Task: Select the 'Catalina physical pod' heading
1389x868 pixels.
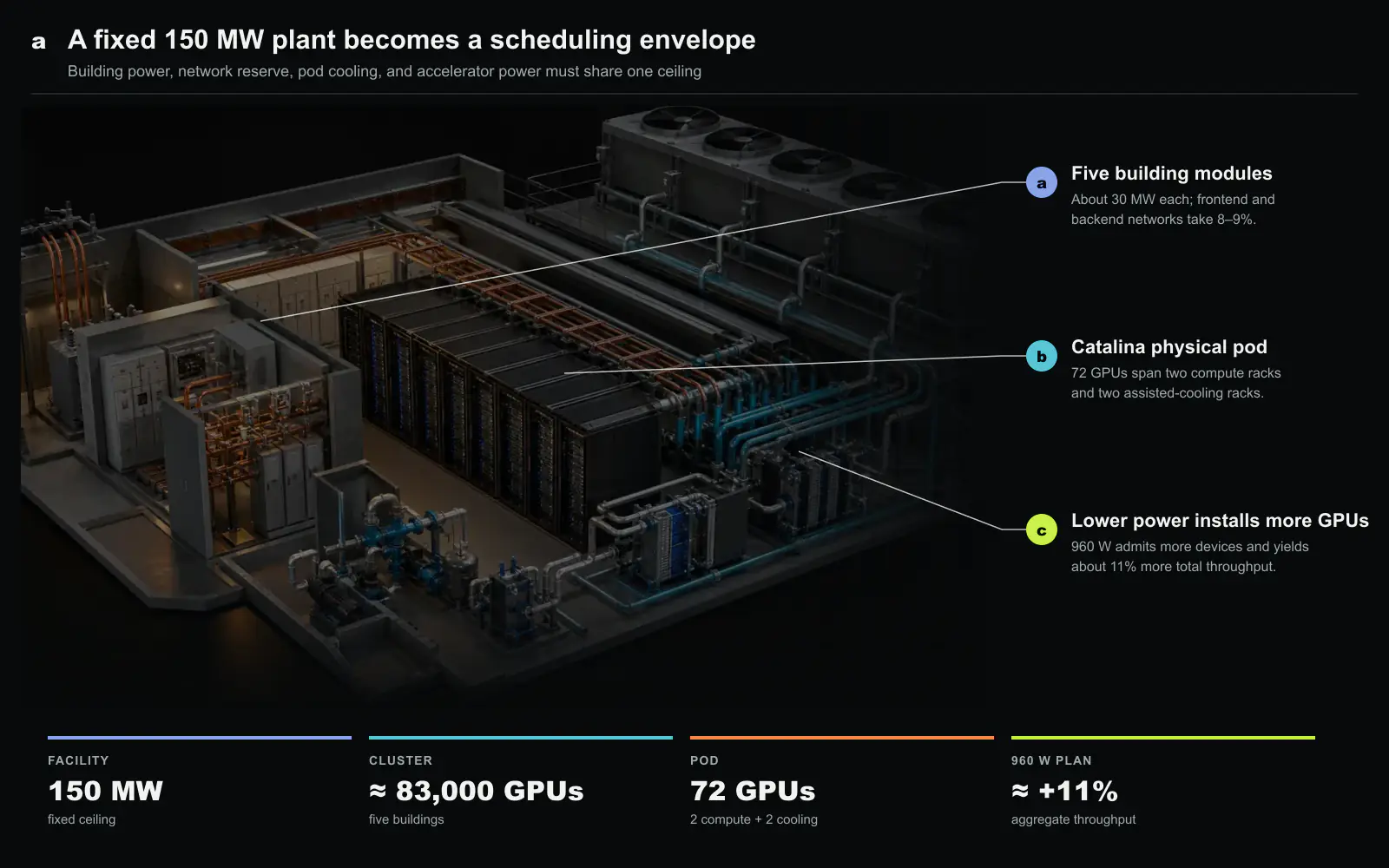Action: 1168,347
